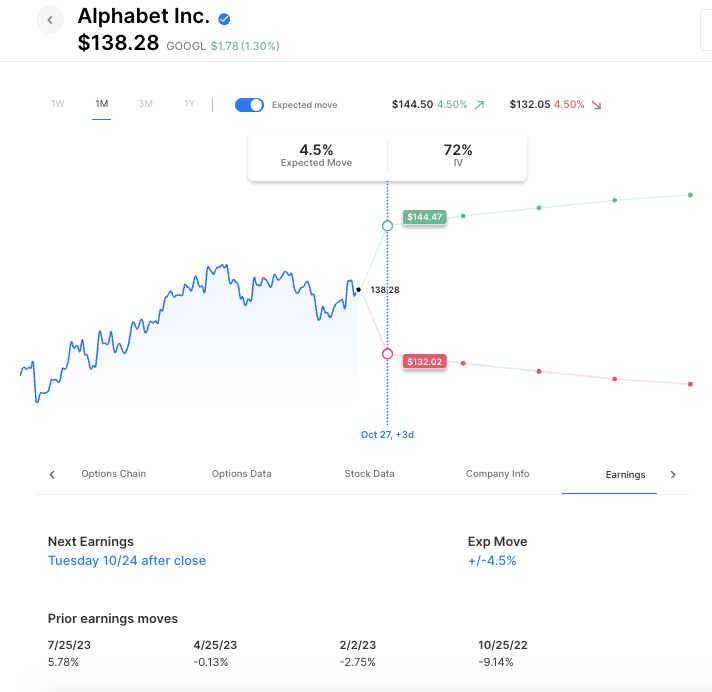Screen dimensions: 712x692
Task: Click the Oct 27, +3d date marker
Action: [388, 435]
